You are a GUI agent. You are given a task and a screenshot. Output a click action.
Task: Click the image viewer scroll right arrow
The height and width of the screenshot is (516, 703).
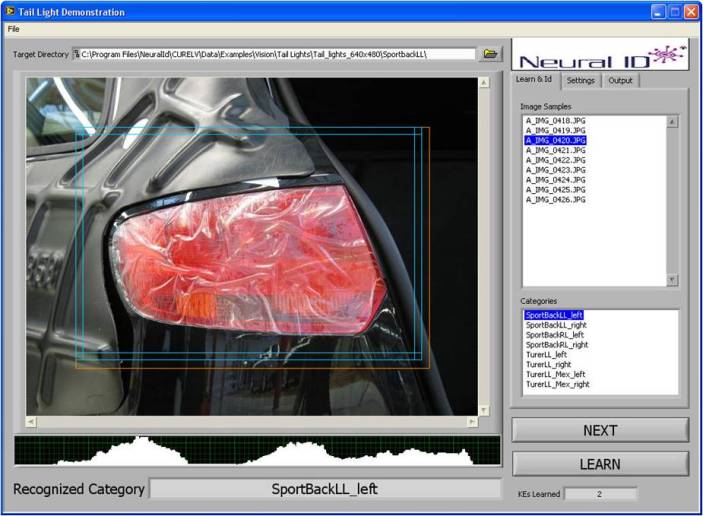(470, 422)
